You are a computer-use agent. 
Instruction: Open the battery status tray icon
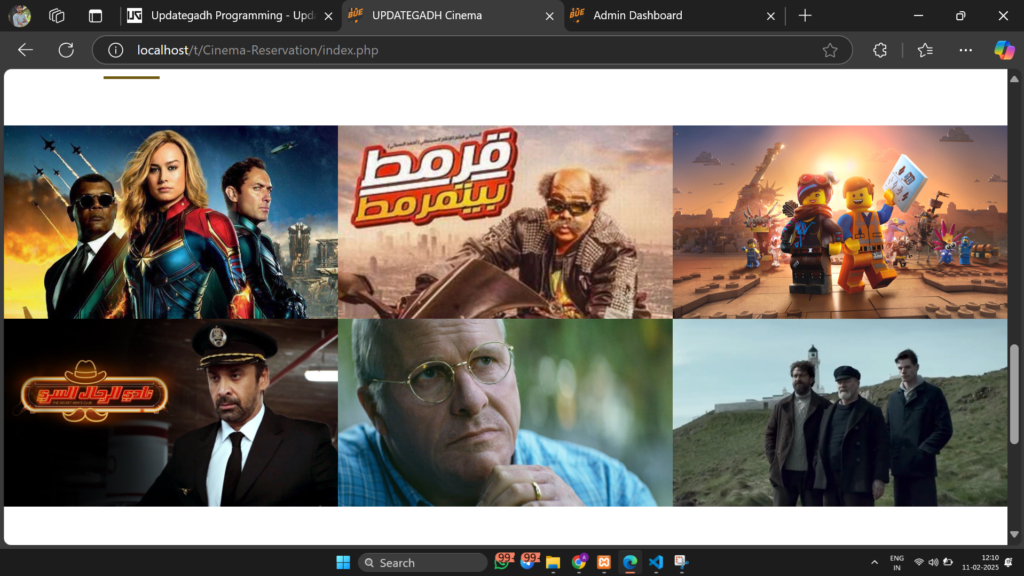tap(948, 562)
